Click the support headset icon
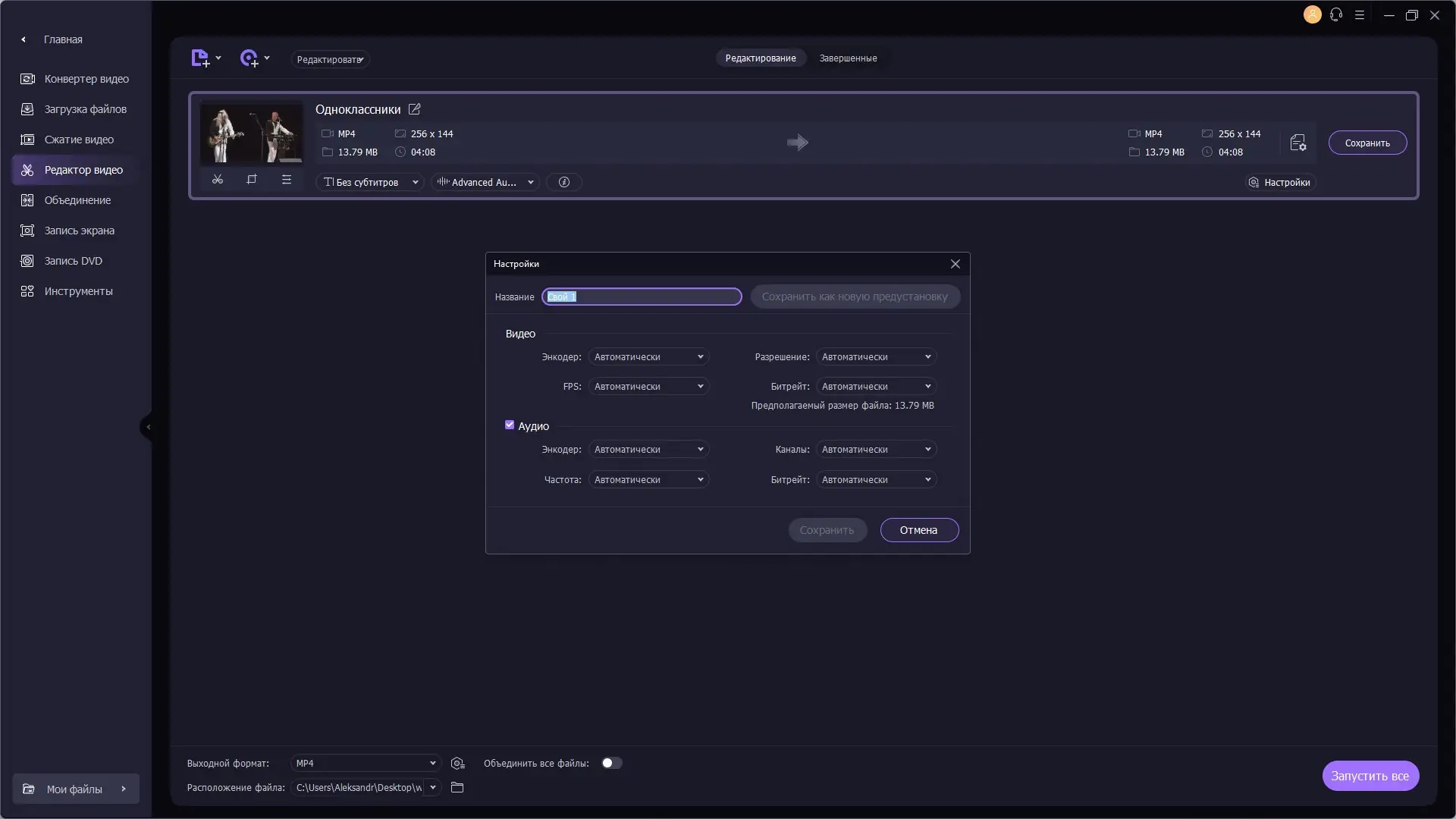This screenshot has height=819, width=1456. [1336, 14]
